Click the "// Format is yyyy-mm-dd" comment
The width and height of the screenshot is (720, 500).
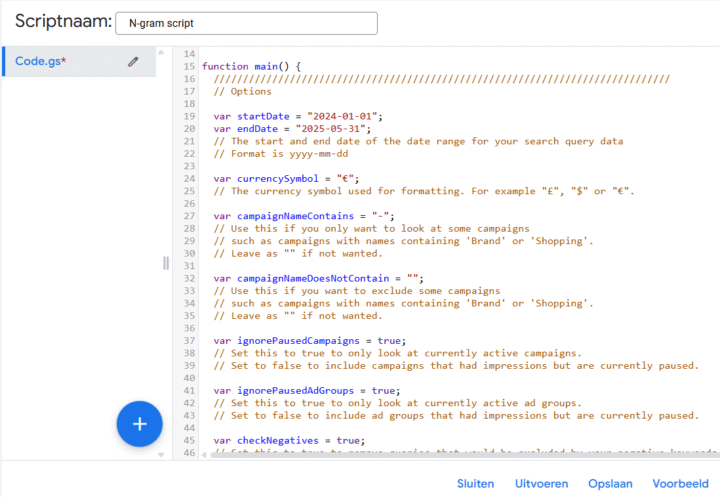click(x=281, y=154)
